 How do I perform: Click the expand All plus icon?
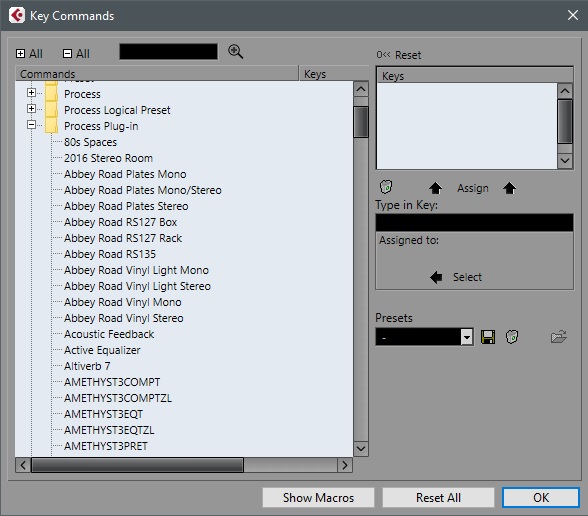click(x=20, y=54)
